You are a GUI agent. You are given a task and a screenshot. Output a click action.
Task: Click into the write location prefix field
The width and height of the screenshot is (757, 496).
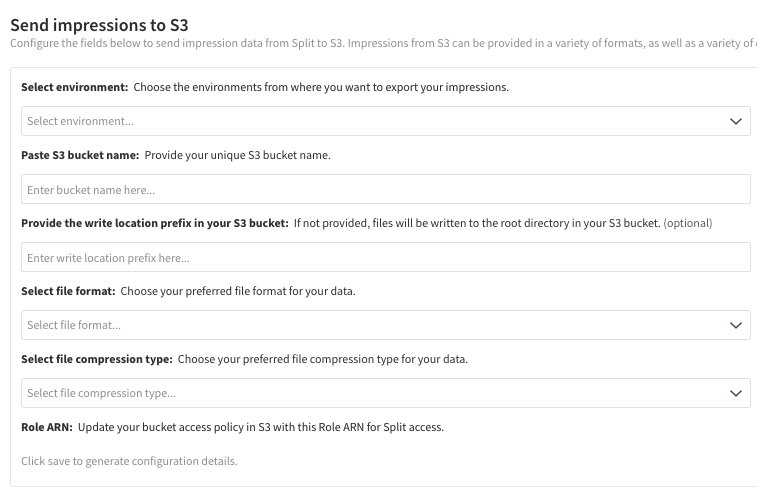click(385, 257)
